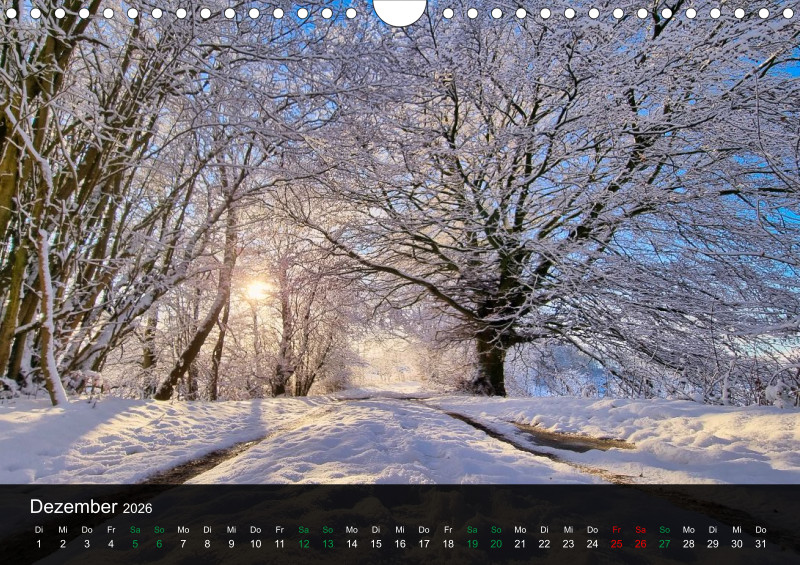
Task: Select day 1 in the calendar strip
Action: [39, 544]
